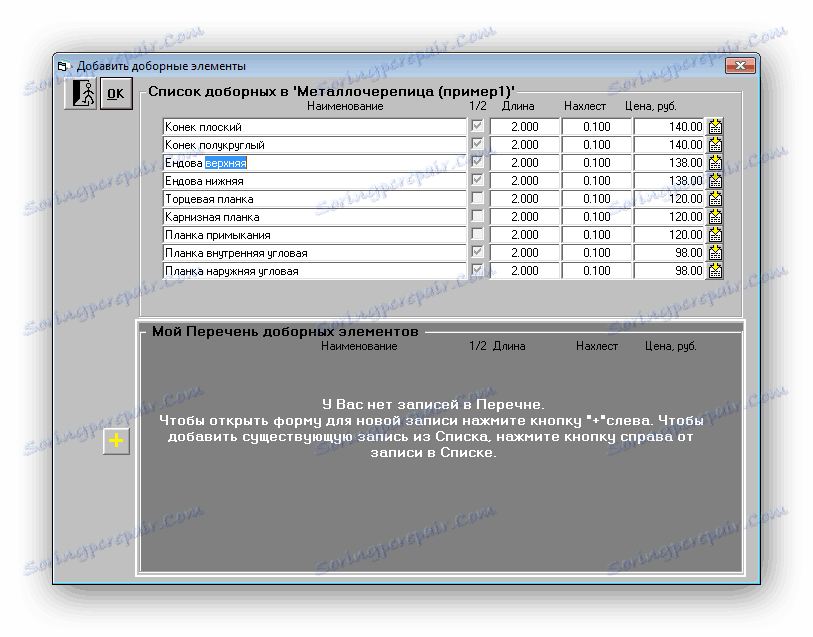Click the 'Ендова нижняя' name field
This screenshot has height=637, width=813.
click(315, 181)
